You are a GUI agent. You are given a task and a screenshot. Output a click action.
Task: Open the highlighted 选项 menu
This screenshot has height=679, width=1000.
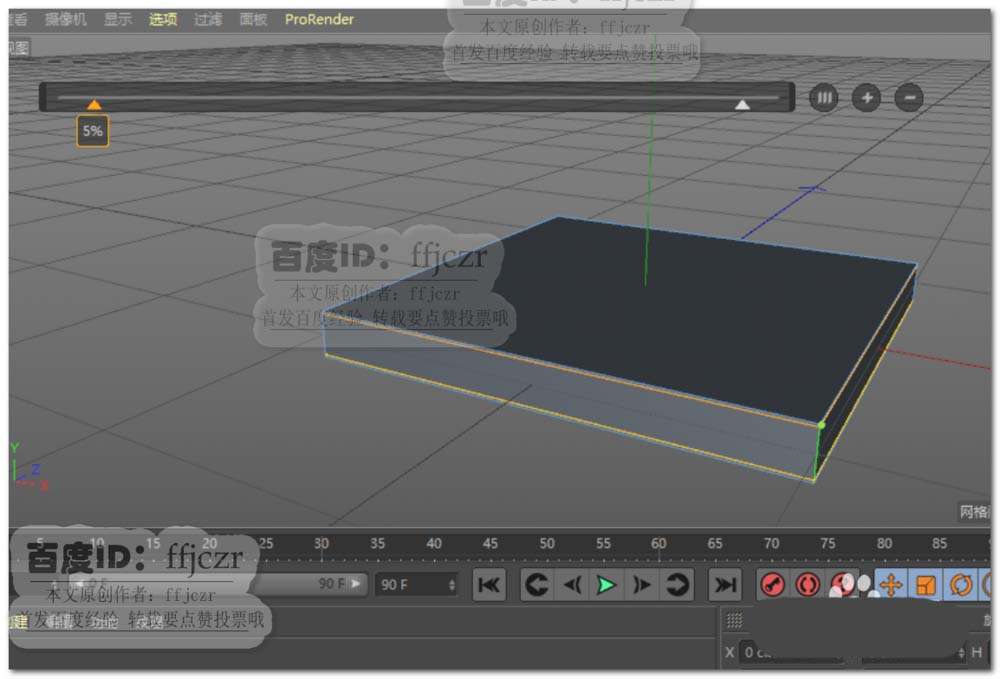pyautogui.click(x=163, y=19)
